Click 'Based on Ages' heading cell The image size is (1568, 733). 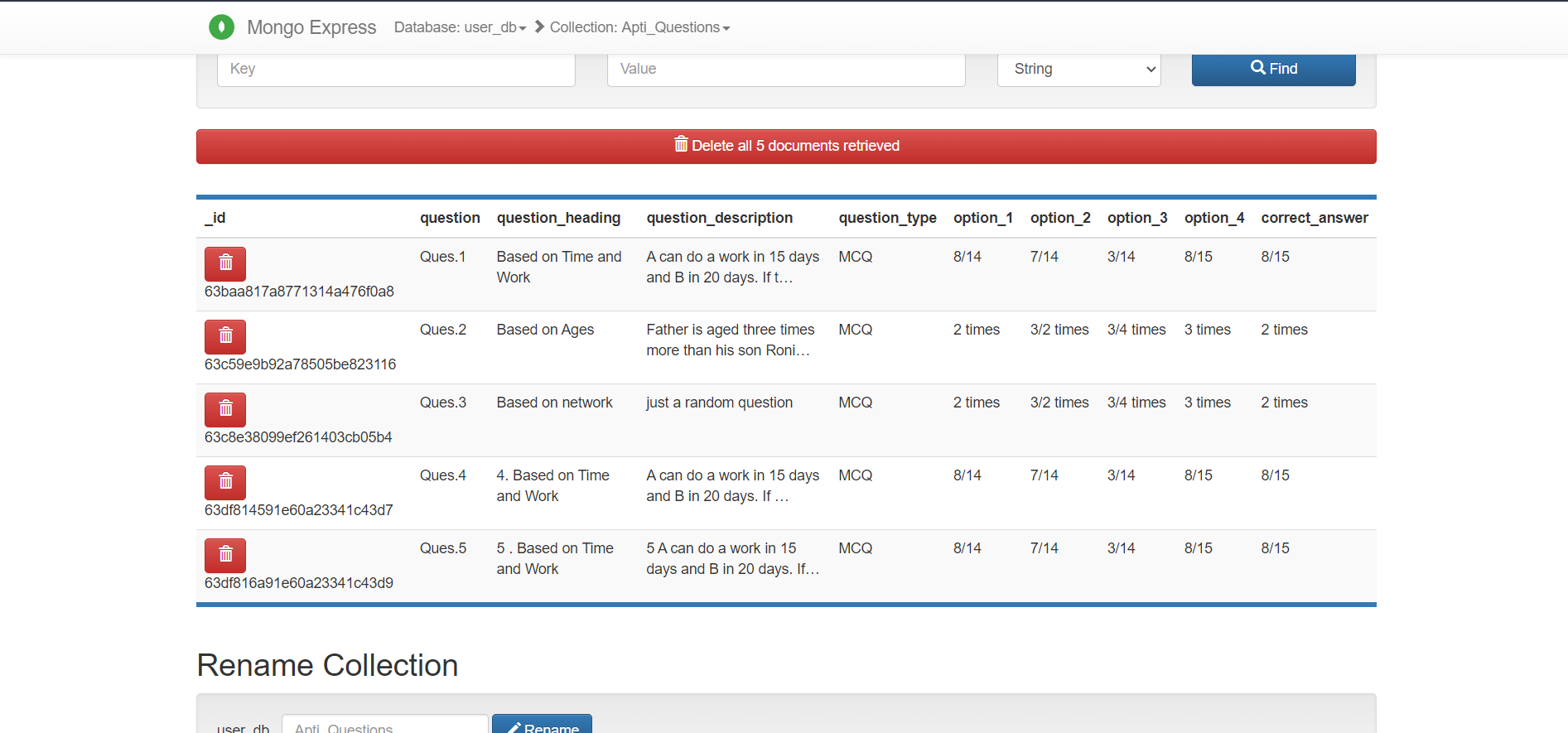coord(545,330)
